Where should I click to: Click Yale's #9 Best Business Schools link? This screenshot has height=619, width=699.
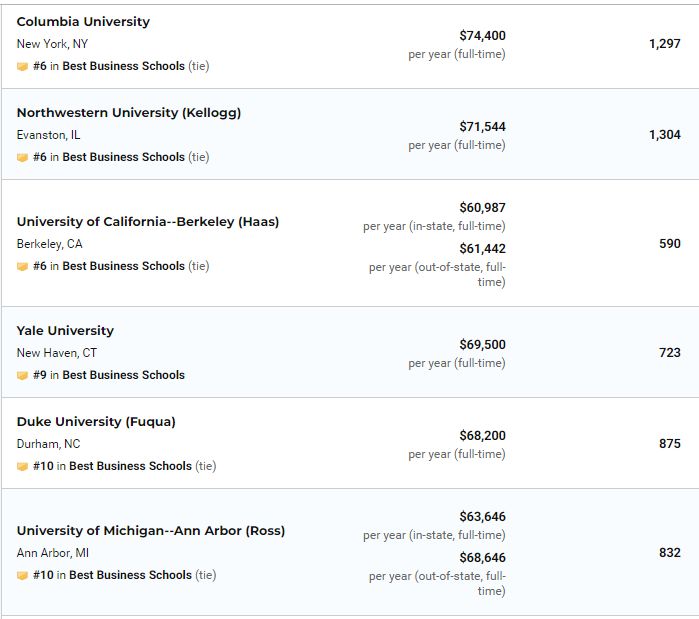point(123,375)
